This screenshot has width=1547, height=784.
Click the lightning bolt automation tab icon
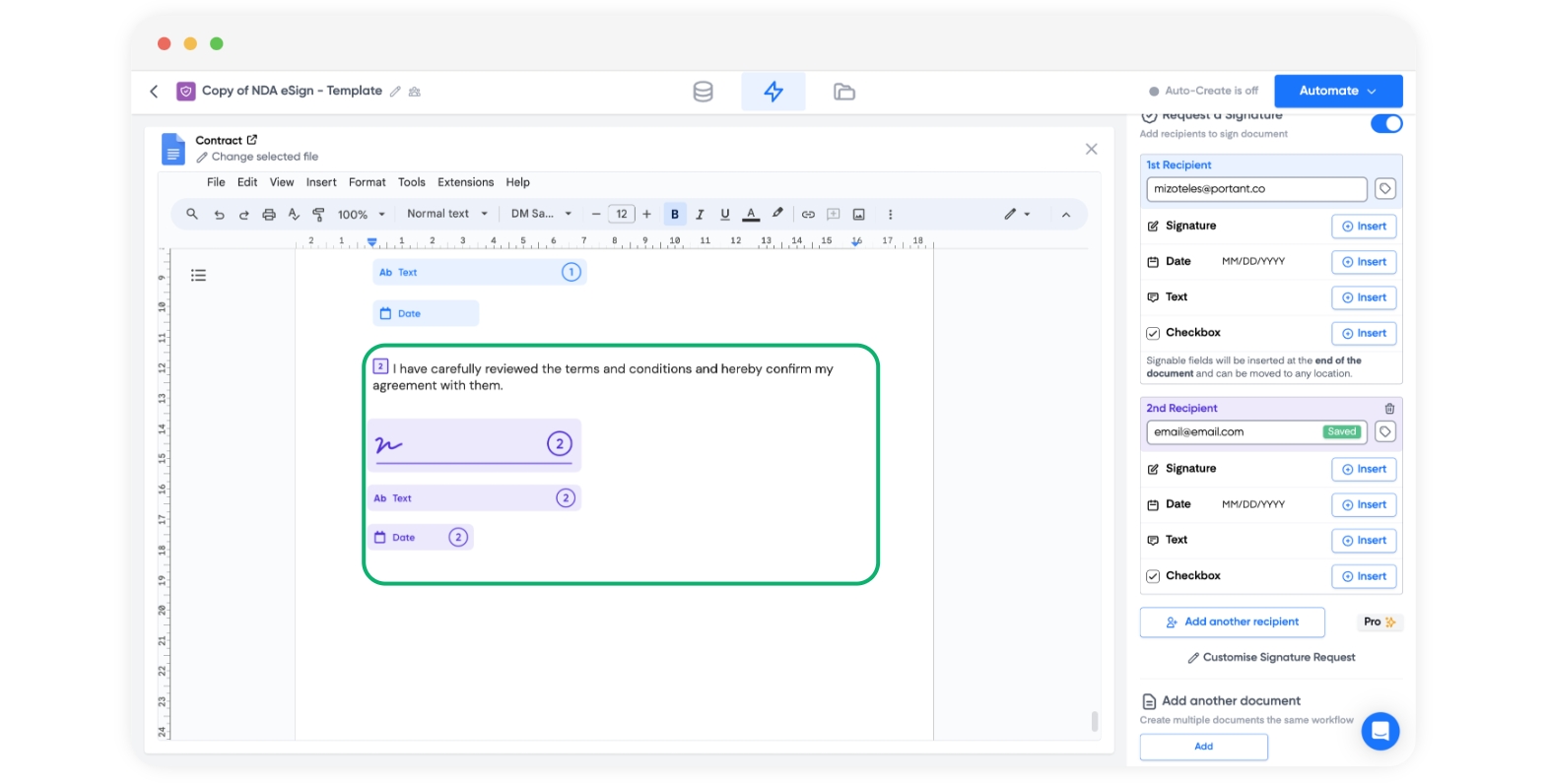click(773, 92)
